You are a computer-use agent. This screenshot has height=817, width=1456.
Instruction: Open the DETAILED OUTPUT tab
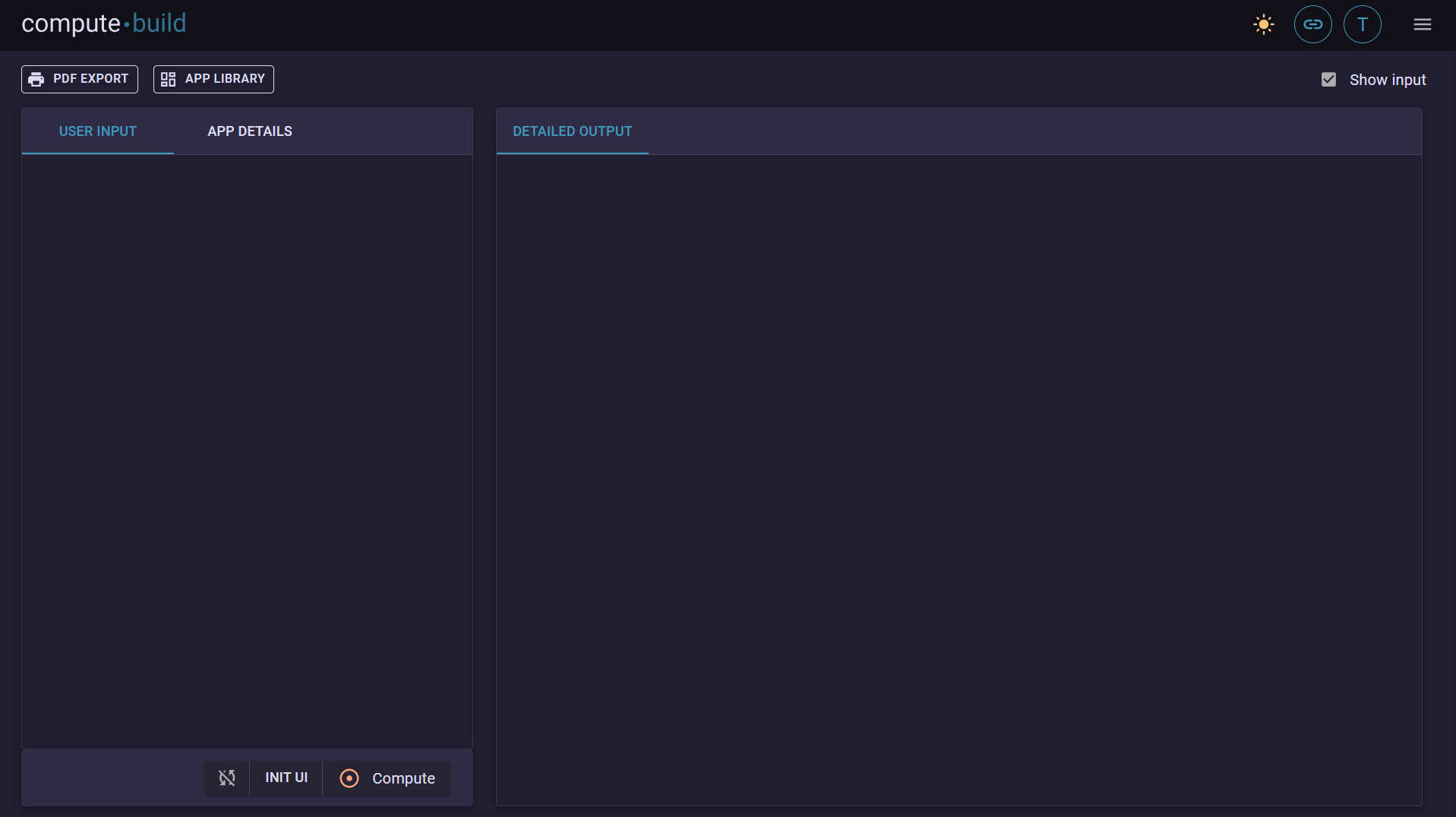coord(572,131)
